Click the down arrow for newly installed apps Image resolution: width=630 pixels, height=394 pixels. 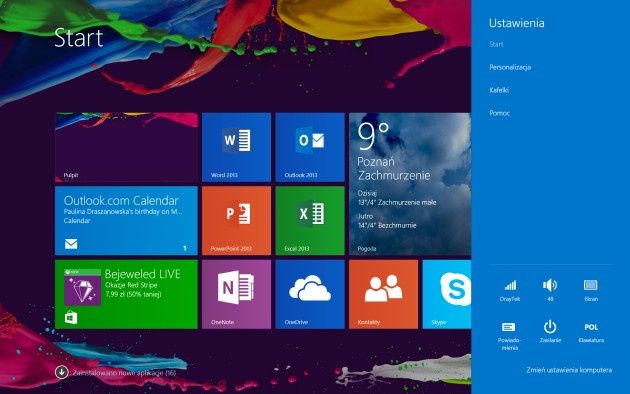61,372
